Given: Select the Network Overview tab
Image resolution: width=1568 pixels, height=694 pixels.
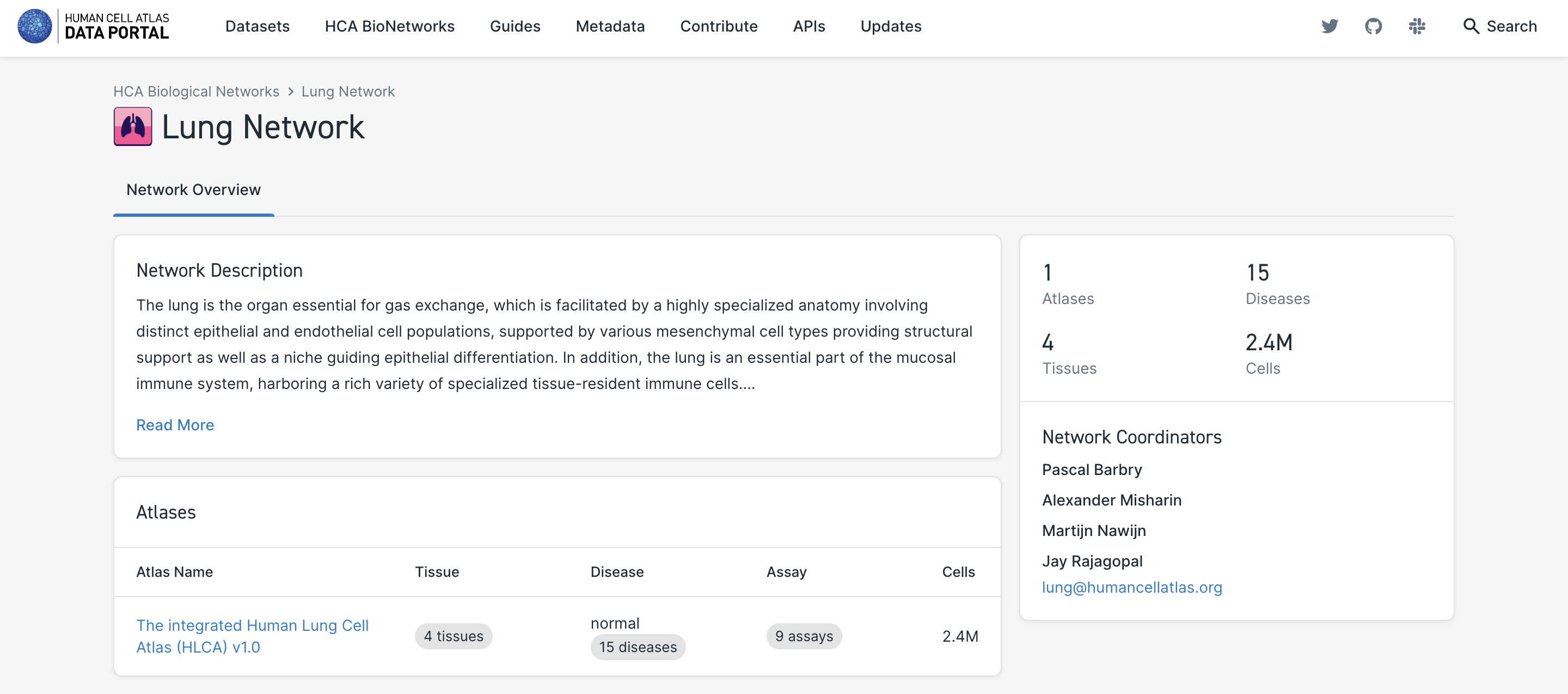Looking at the screenshot, I should 194,190.
